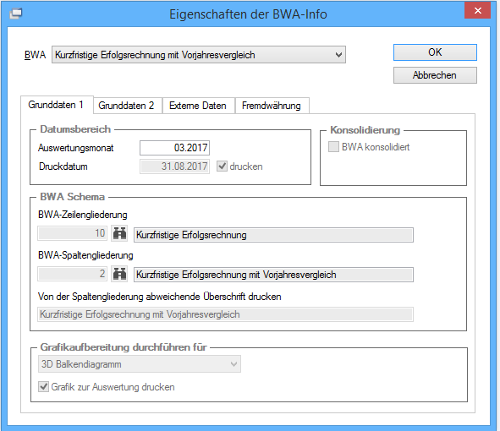The width and height of the screenshot is (500, 431).
Task: Click the Abbrechen button
Action: 435,75
